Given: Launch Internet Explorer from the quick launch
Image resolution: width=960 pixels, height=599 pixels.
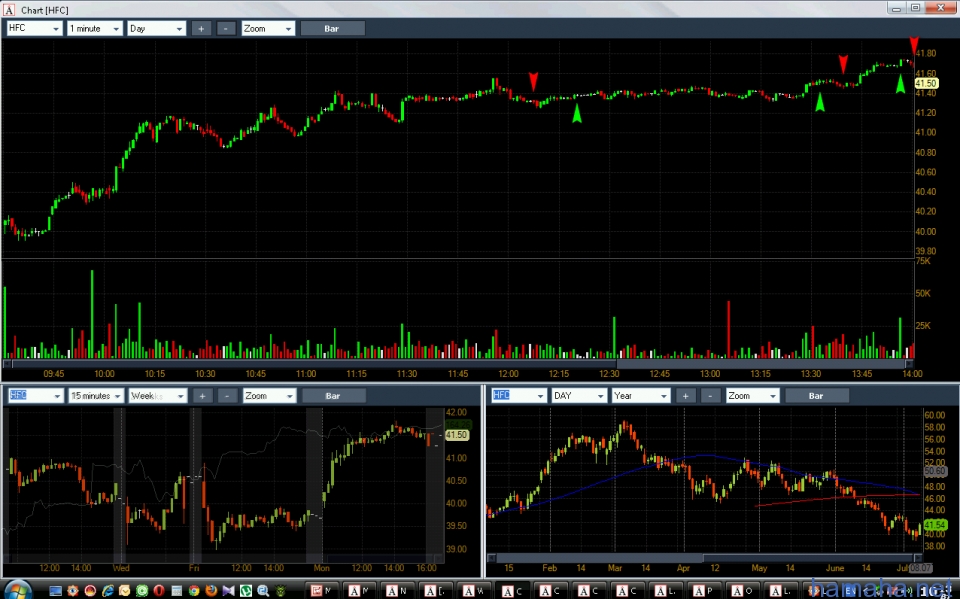Looking at the screenshot, I should click(108, 590).
